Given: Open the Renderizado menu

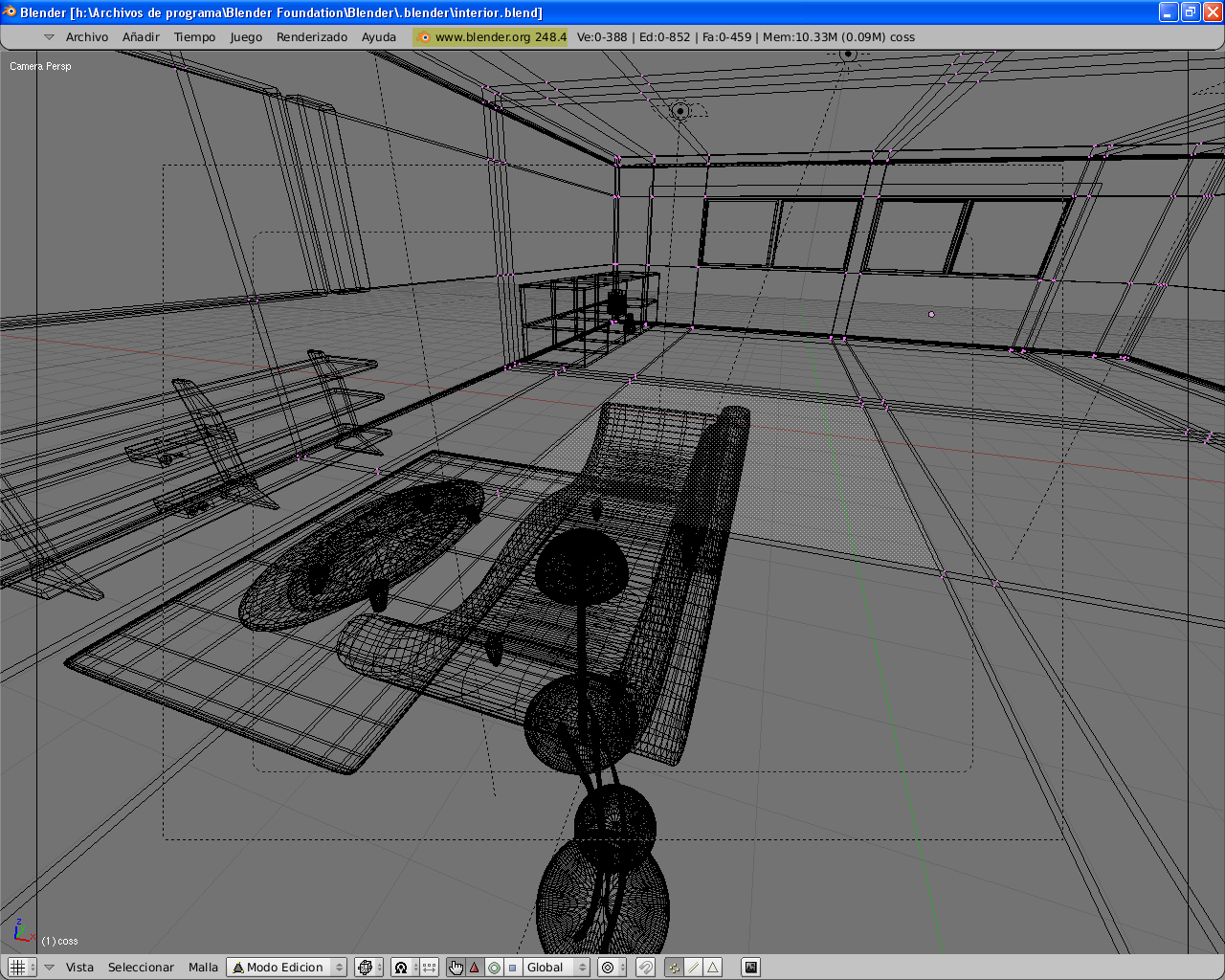Looking at the screenshot, I should pos(312,37).
